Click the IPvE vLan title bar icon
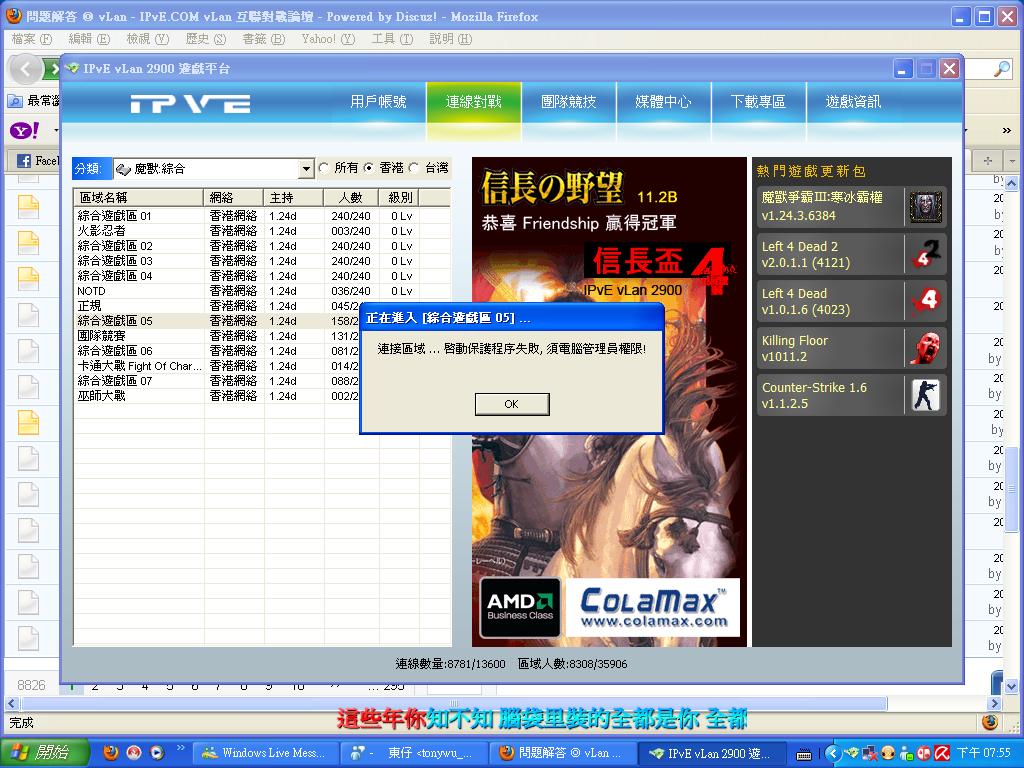This screenshot has height=768, width=1024. pyautogui.click(x=72, y=69)
